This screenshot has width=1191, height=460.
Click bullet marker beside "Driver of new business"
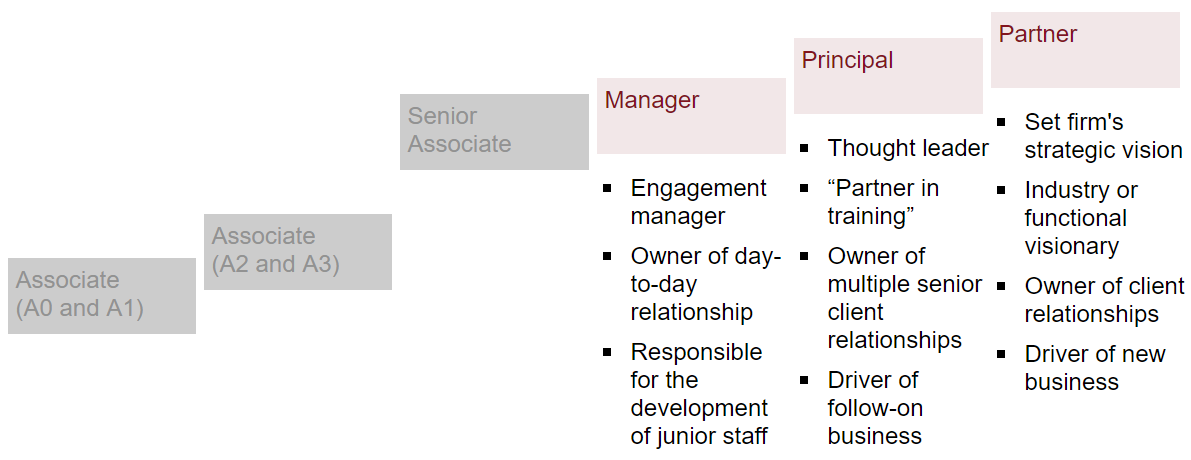click(1001, 354)
